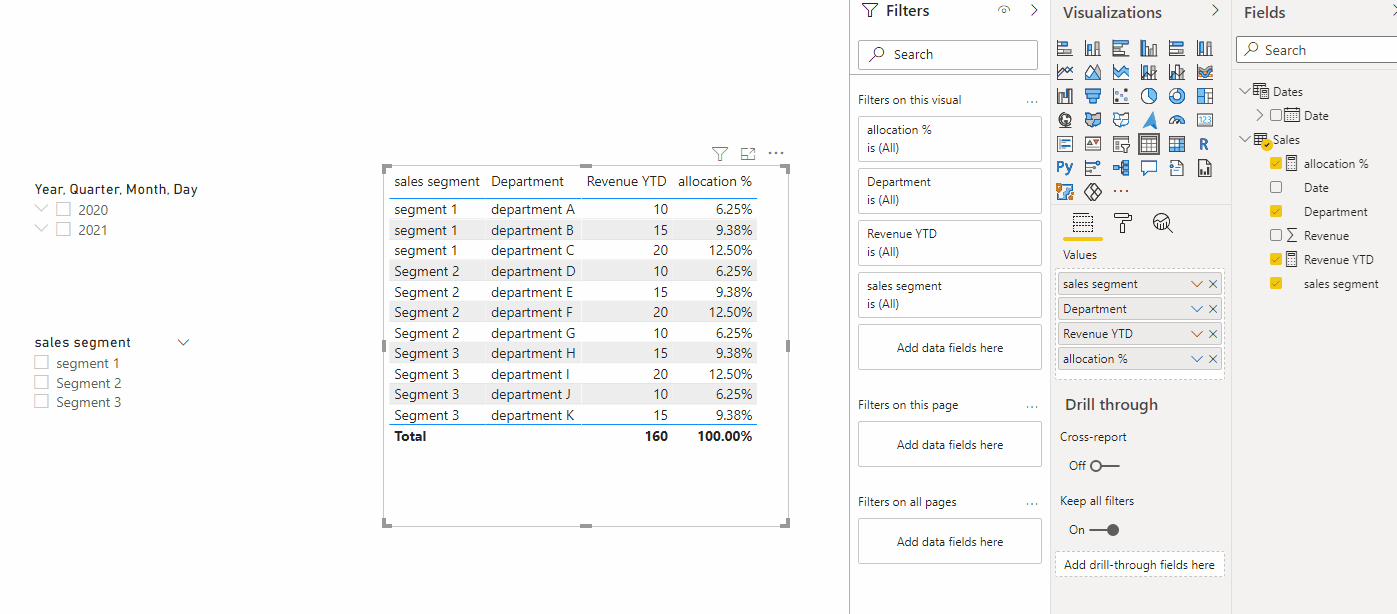The image size is (1397, 614).
Task: Switch to the Format paint roller tab
Action: click(1122, 223)
